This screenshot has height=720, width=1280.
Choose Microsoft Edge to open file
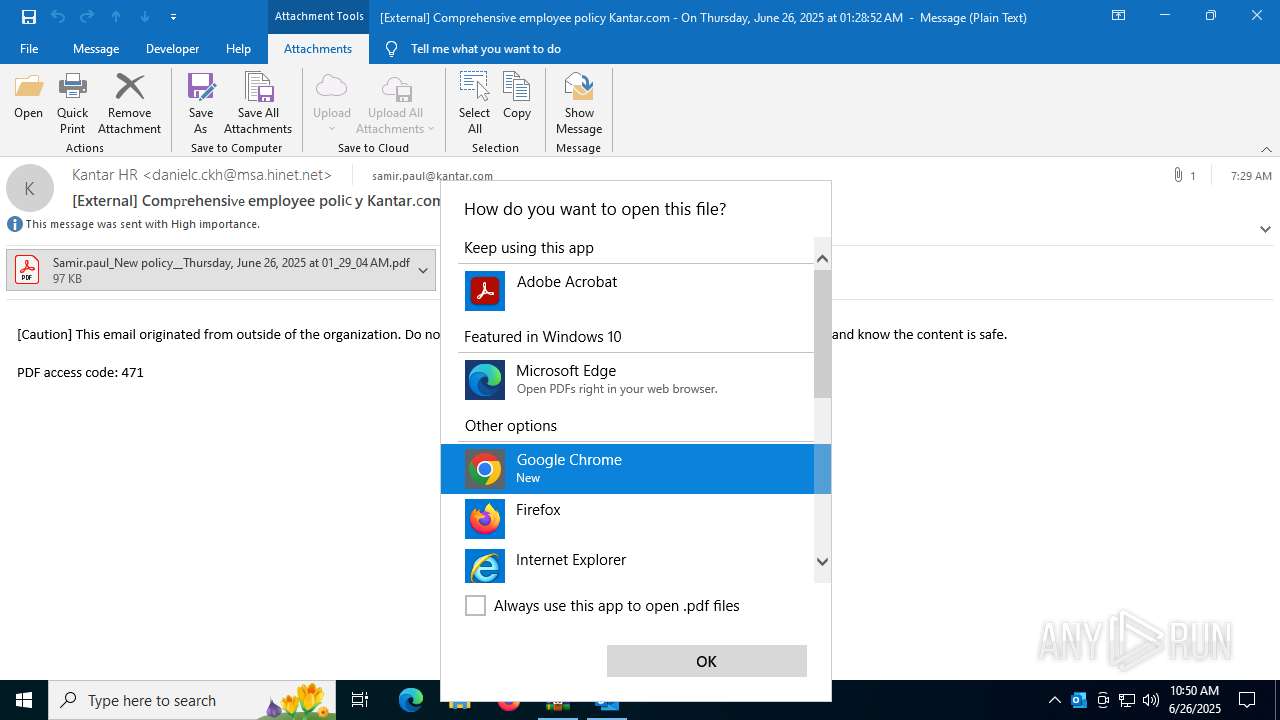636,380
